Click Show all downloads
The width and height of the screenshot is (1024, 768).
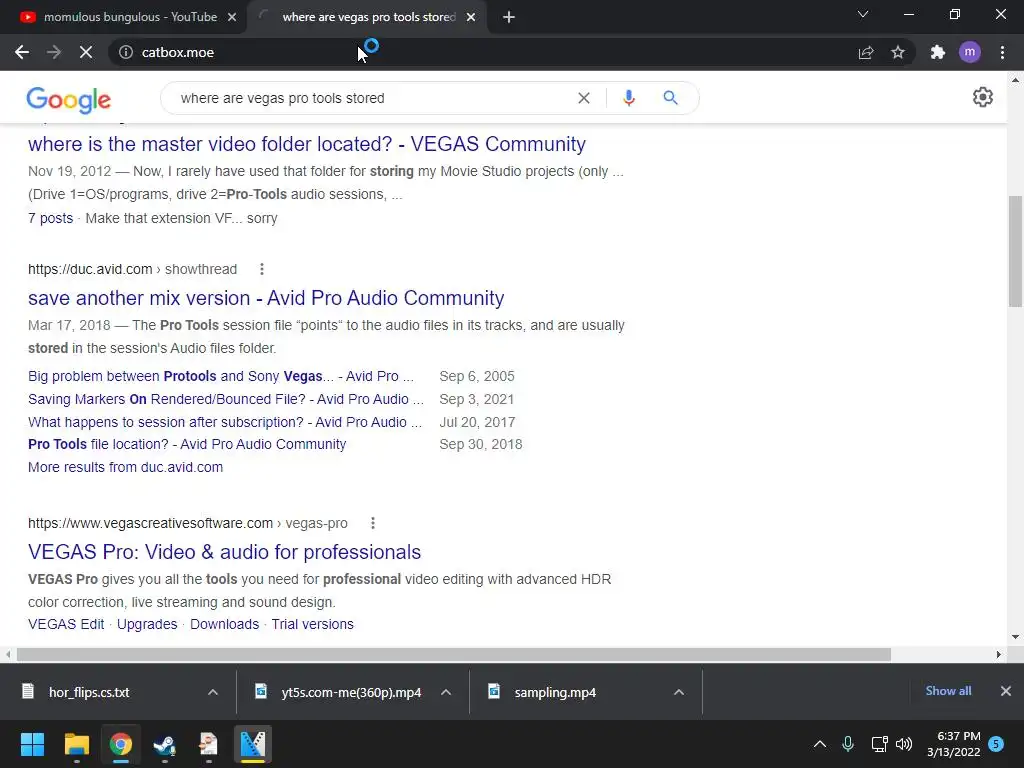point(948,691)
